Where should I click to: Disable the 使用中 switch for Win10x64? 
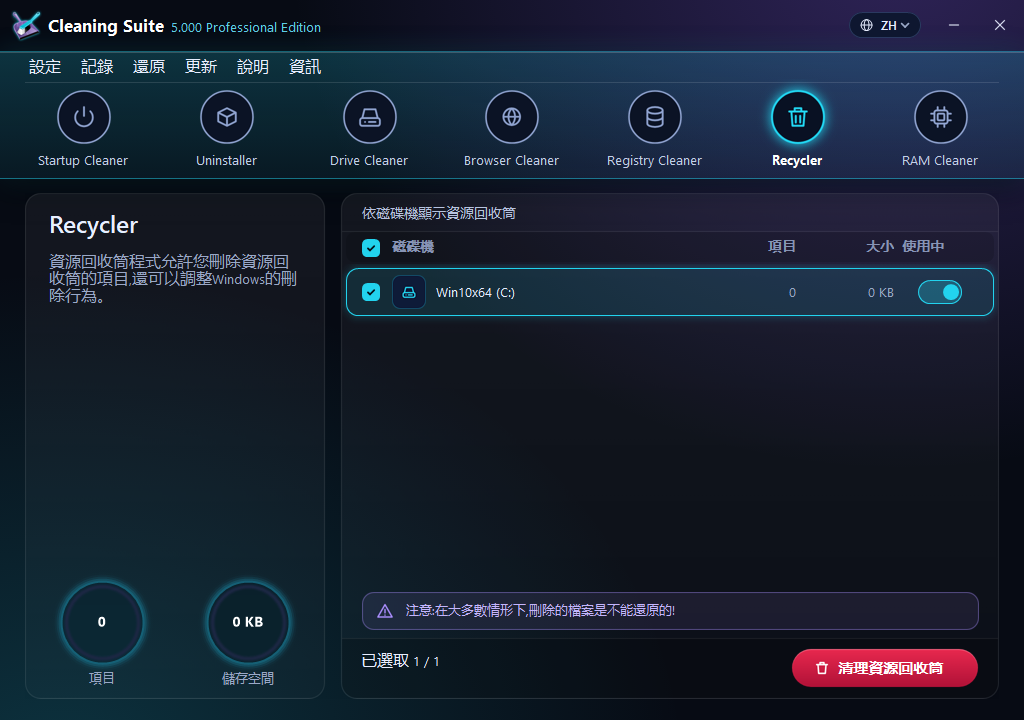click(x=940, y=292)
